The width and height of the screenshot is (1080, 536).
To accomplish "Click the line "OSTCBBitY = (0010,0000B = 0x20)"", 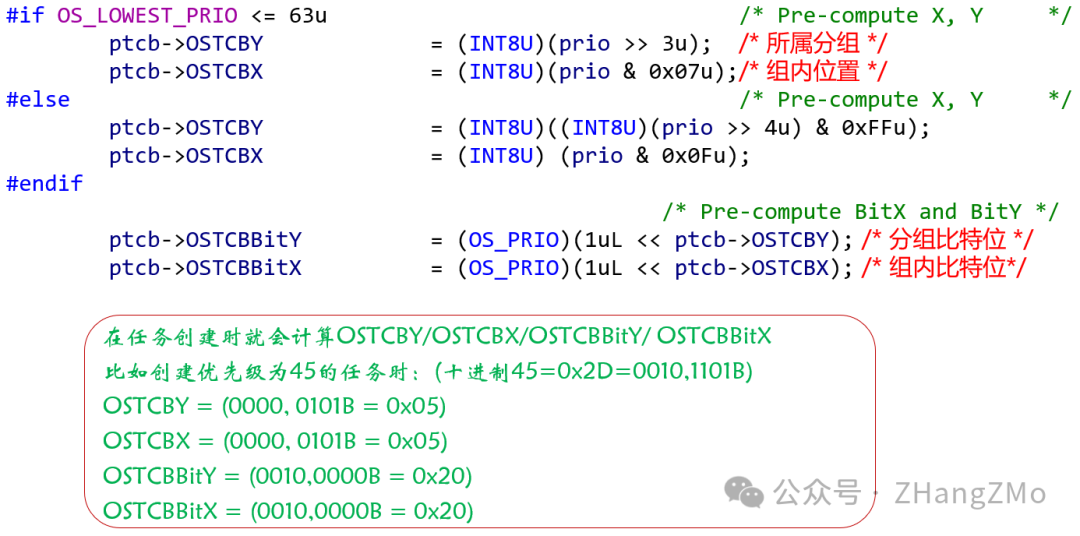I will pyautogui.click(x=287, y=475).
